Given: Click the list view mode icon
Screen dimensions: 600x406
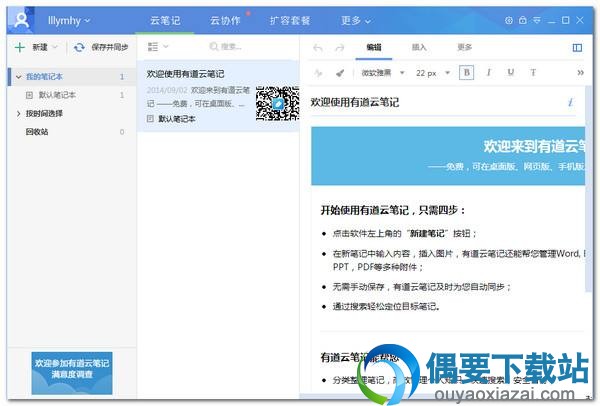Looking at the screenshot, I should click(x=153, y=47).
